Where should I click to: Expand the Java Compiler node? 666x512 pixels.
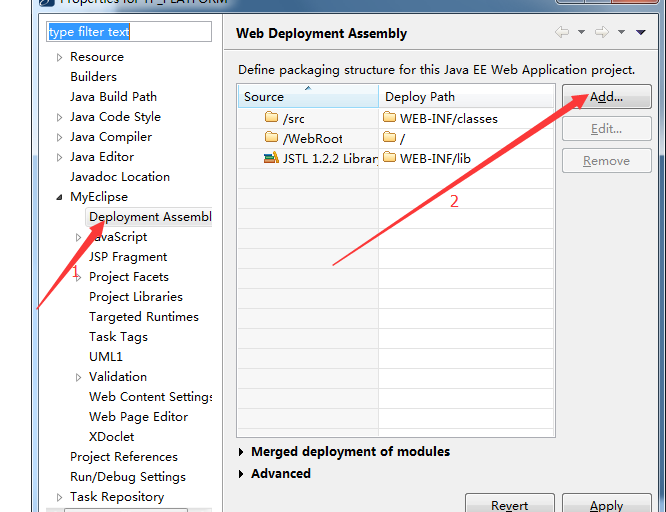pyautogui.click(x=59, y=137)
